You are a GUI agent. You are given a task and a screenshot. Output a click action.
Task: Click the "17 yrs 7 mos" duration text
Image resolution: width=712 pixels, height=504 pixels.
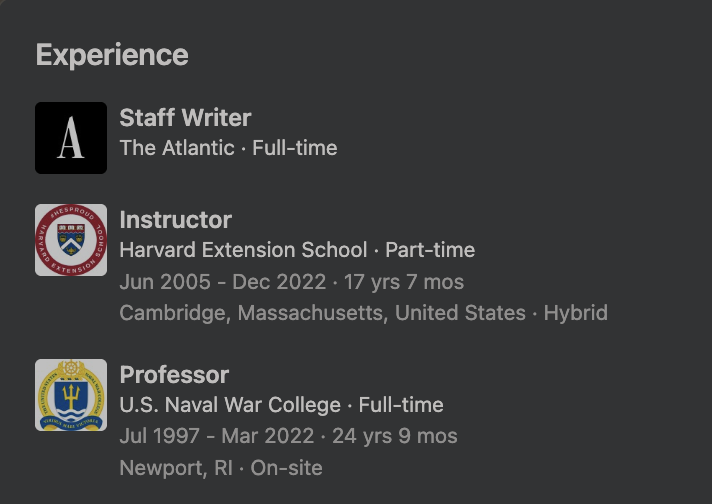[404, 282]
